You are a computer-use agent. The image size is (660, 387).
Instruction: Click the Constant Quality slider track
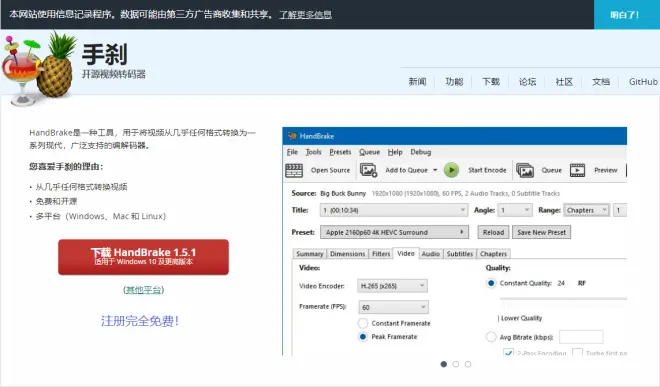(x=563, y=299)
